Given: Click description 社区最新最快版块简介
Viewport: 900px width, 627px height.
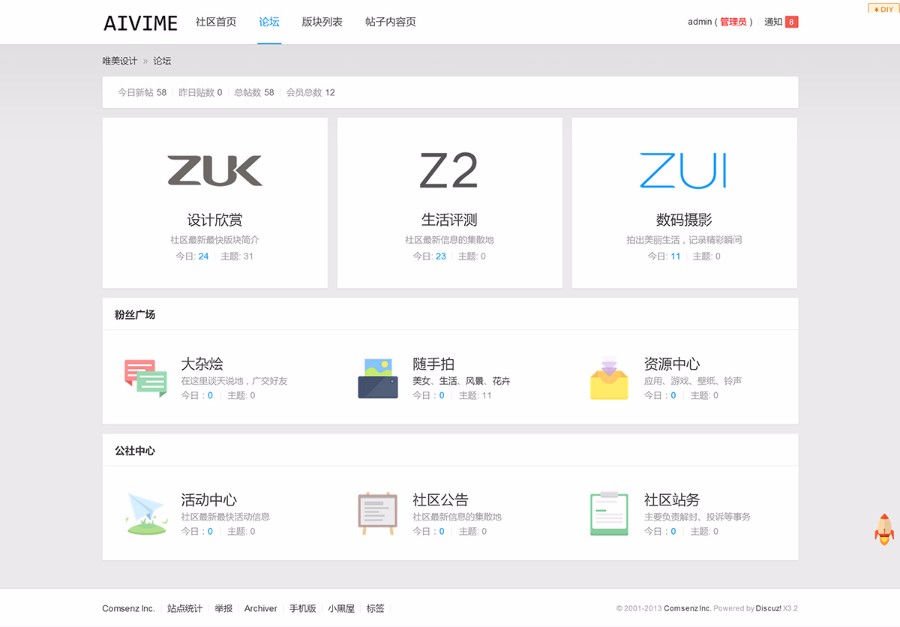Looking at the screenshot, I should click(x=215, y=240).
